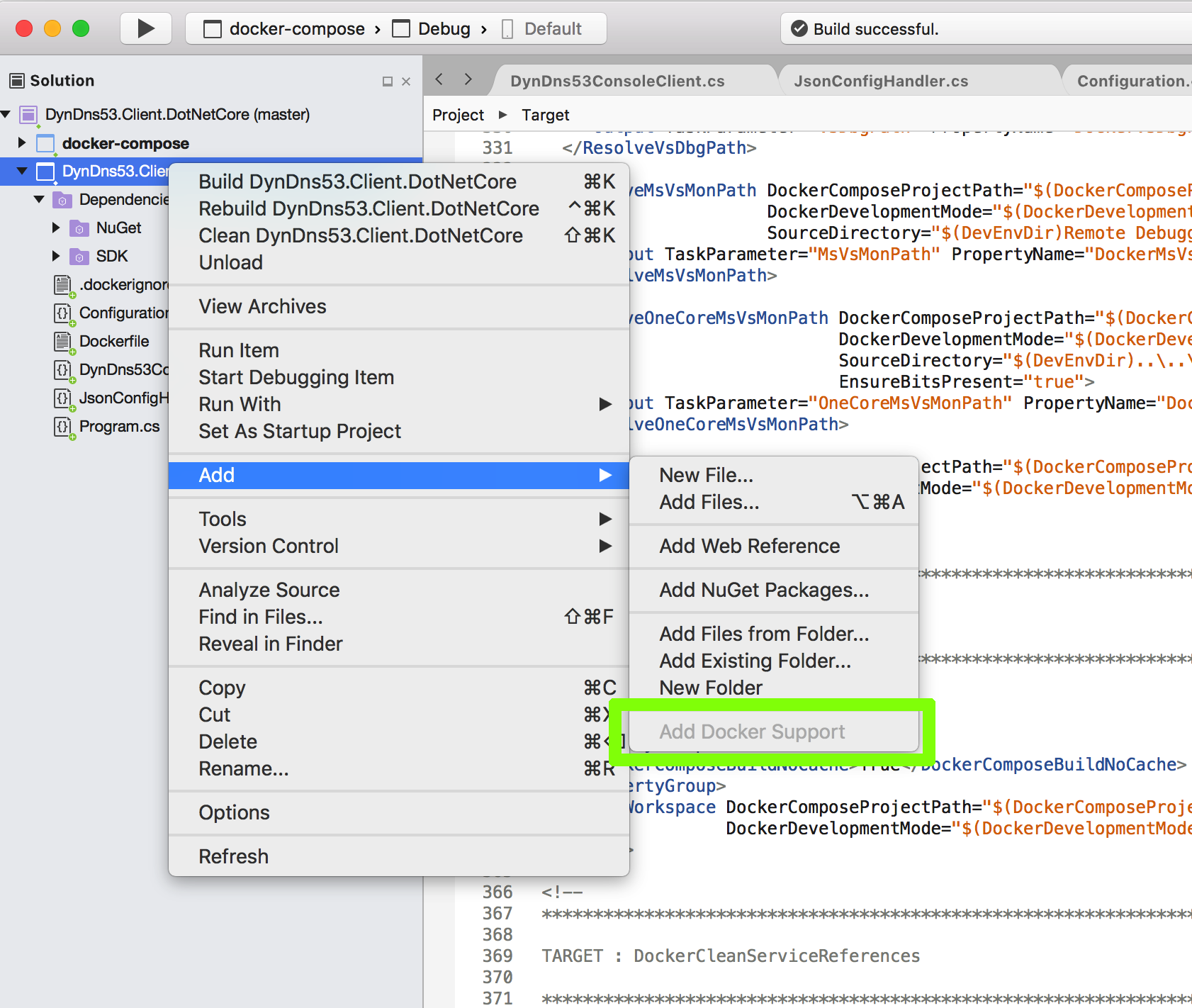Close the Solution pad
The width and height of the screenshot is (1192, 1008).
coord(406,82)
